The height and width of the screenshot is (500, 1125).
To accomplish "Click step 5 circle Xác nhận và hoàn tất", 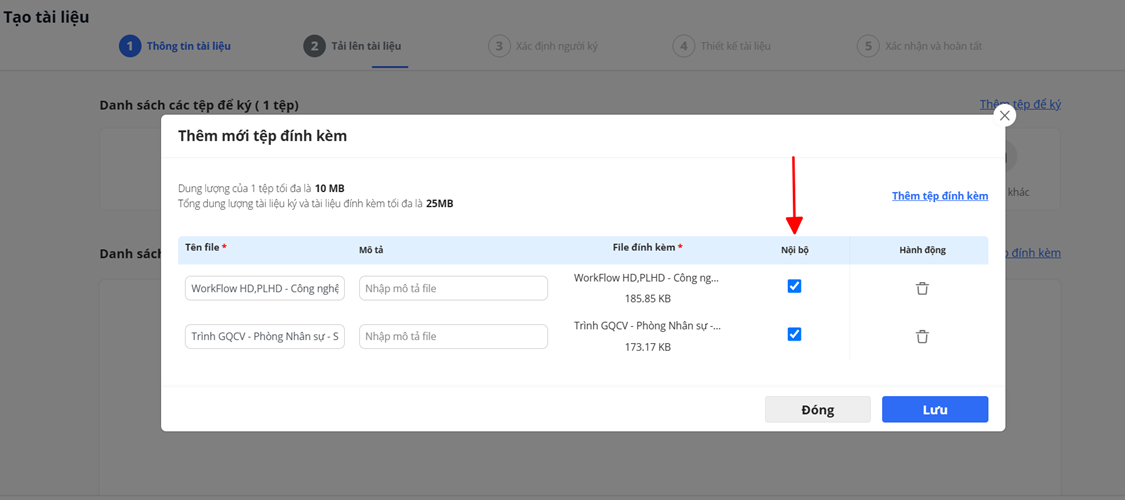I will coord(868,46).
